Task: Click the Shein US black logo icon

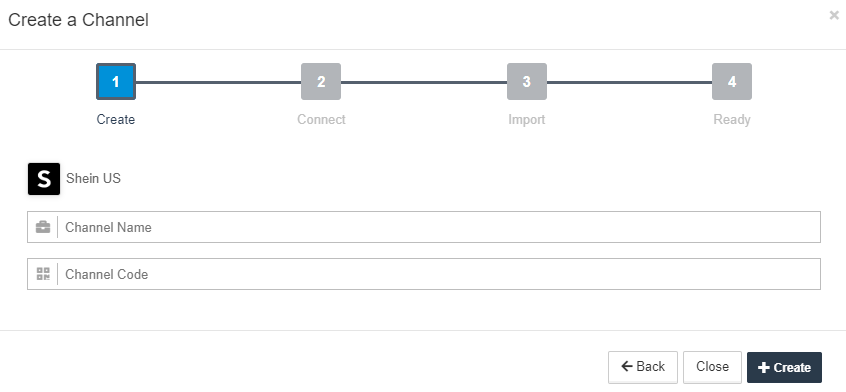Action: pyautogui.click(x=44, y=178)
